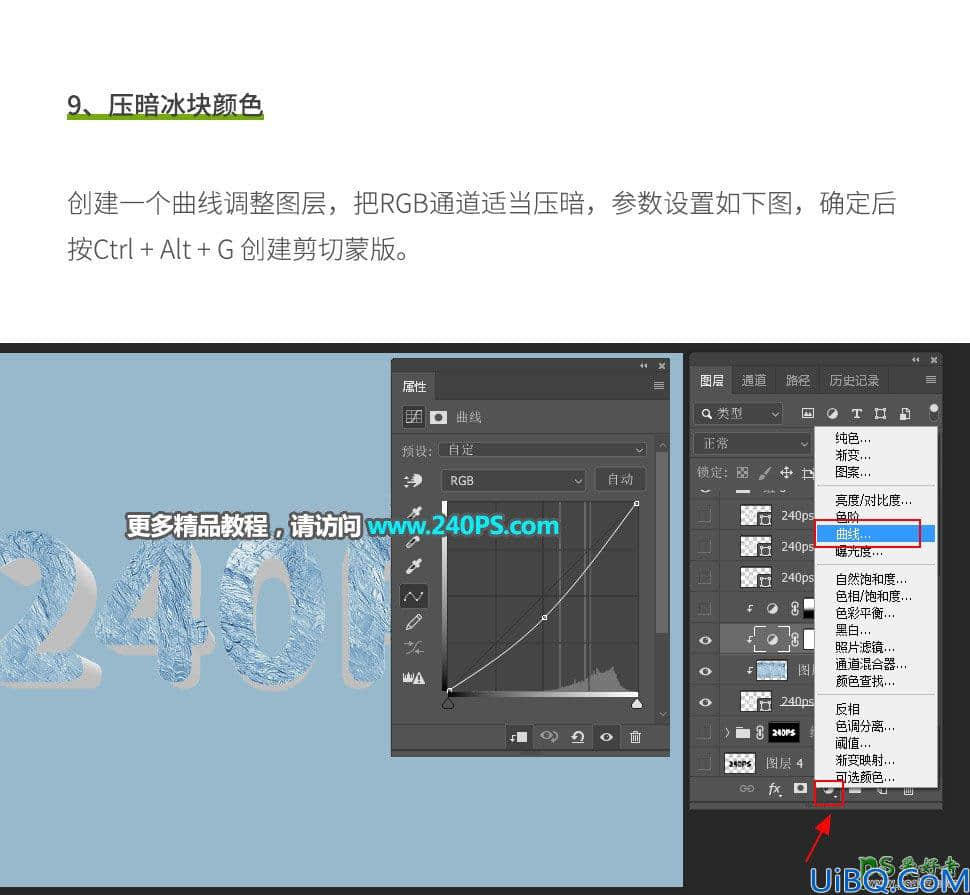The width and height of the screenshot is (970, 895).
Task: Click the middle curve control point
Action: (x=544, y=617)
